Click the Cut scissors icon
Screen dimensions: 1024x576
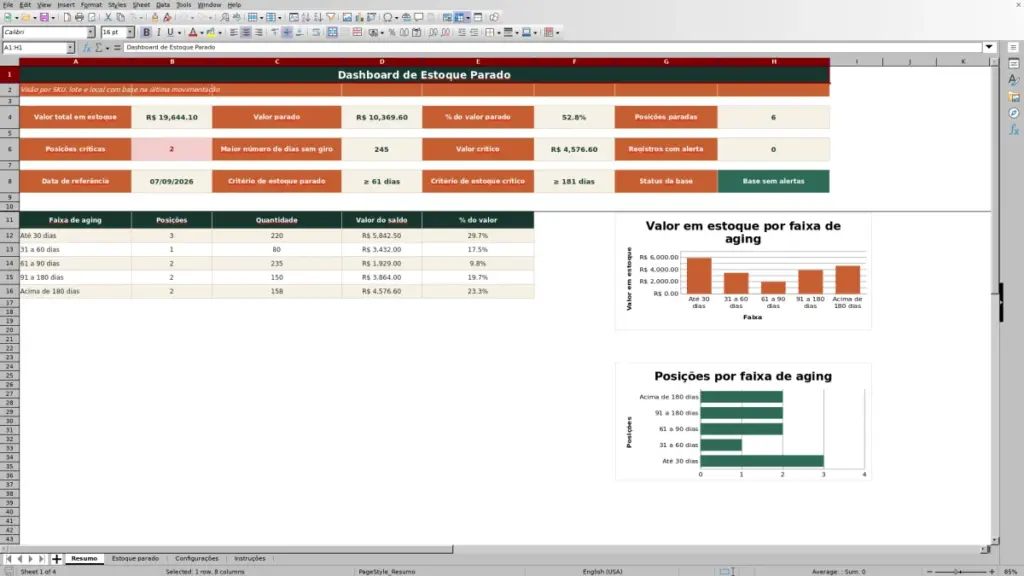(x=108, y=17)
